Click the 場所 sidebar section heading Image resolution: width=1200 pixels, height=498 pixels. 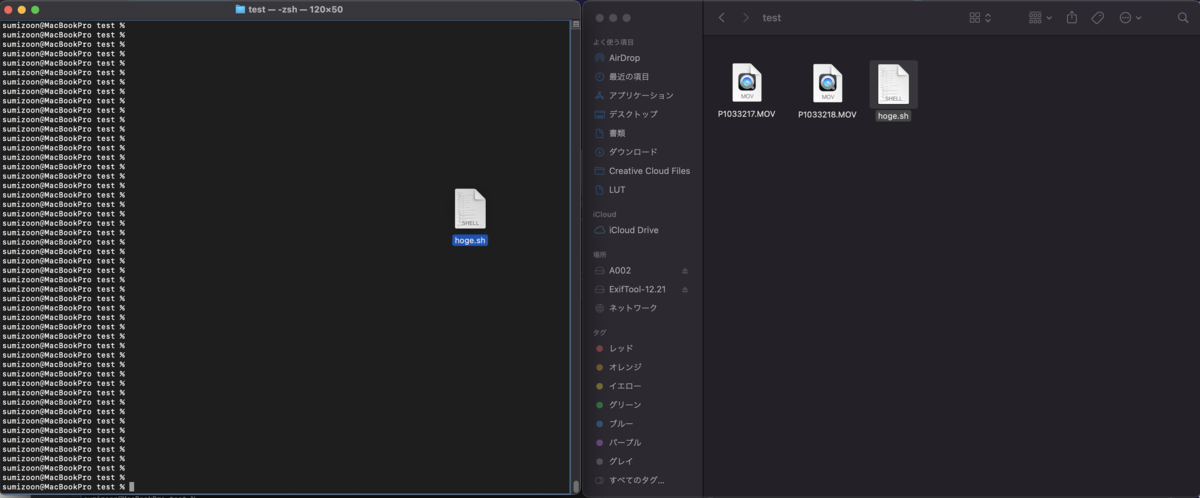pos(600,255)
